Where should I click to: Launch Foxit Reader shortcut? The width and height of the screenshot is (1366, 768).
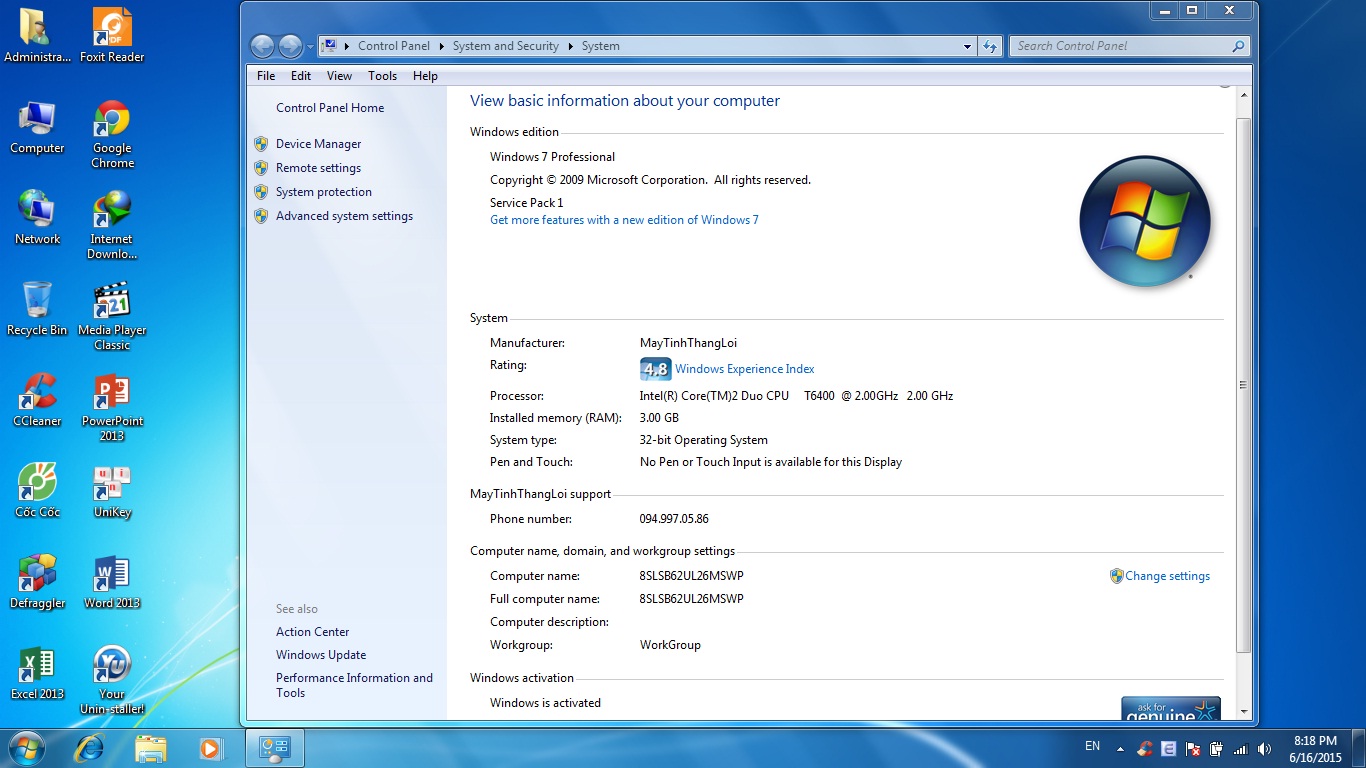point(111,26)
